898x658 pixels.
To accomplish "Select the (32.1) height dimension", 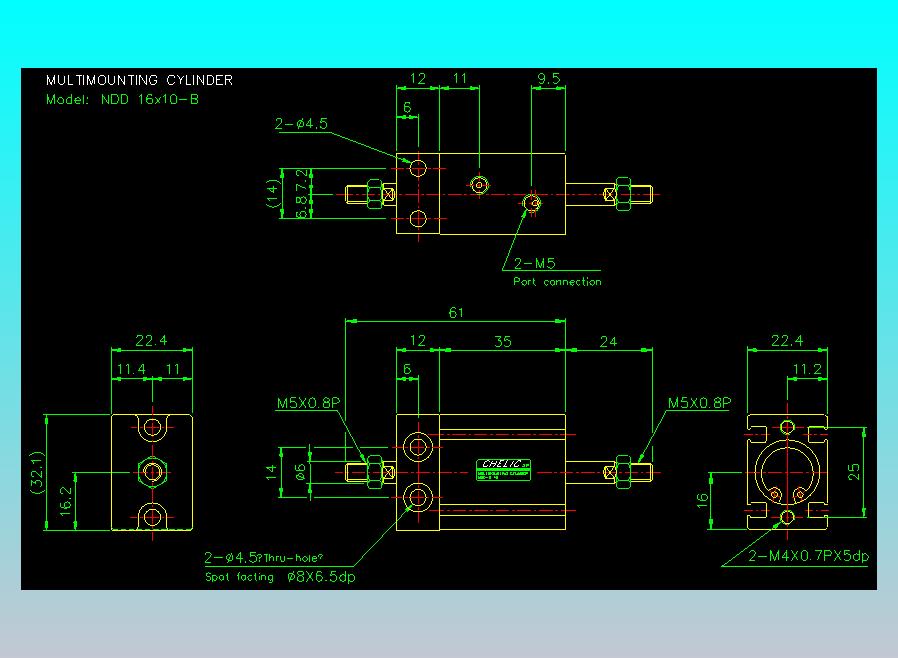I will click(x=36, y=472).
